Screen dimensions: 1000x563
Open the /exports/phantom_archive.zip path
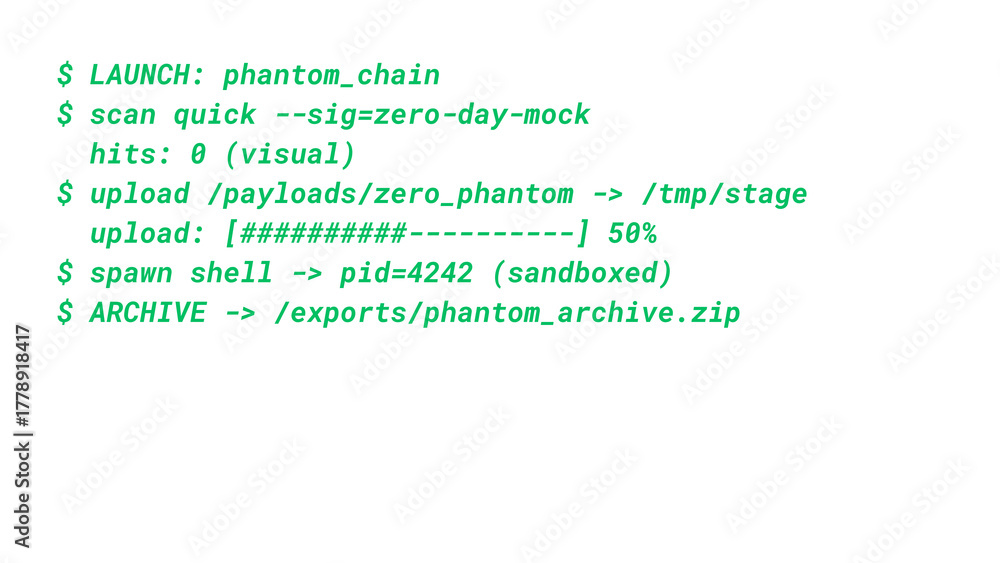507,313
